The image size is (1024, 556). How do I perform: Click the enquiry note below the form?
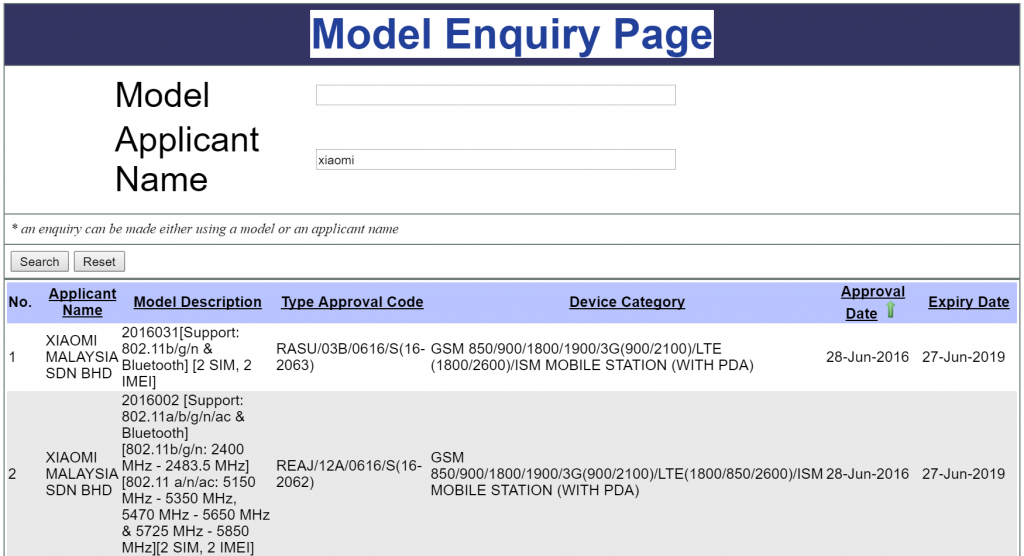click(205, 229)
